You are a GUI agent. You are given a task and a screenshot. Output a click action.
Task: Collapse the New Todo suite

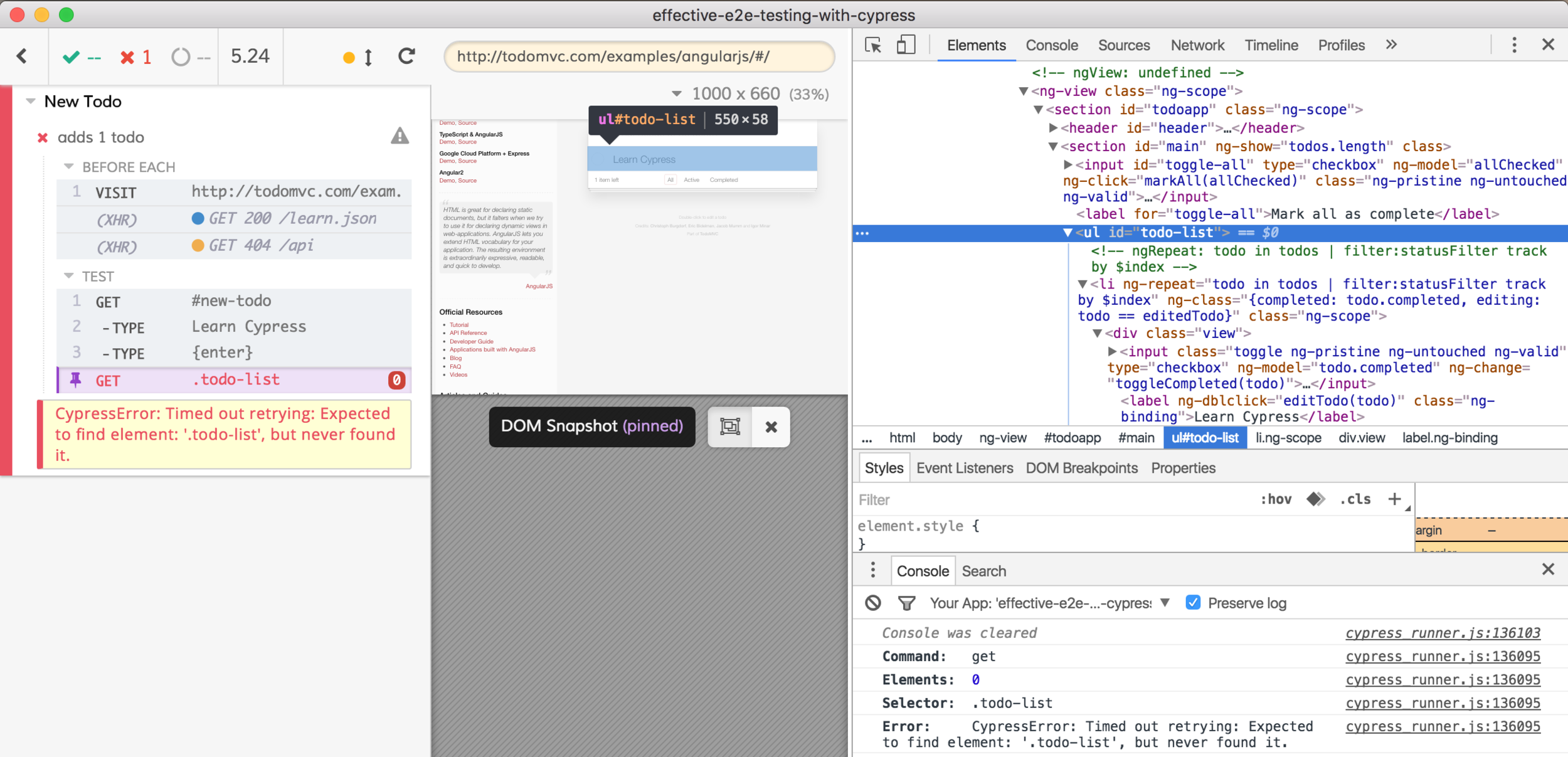coord(30,101)
